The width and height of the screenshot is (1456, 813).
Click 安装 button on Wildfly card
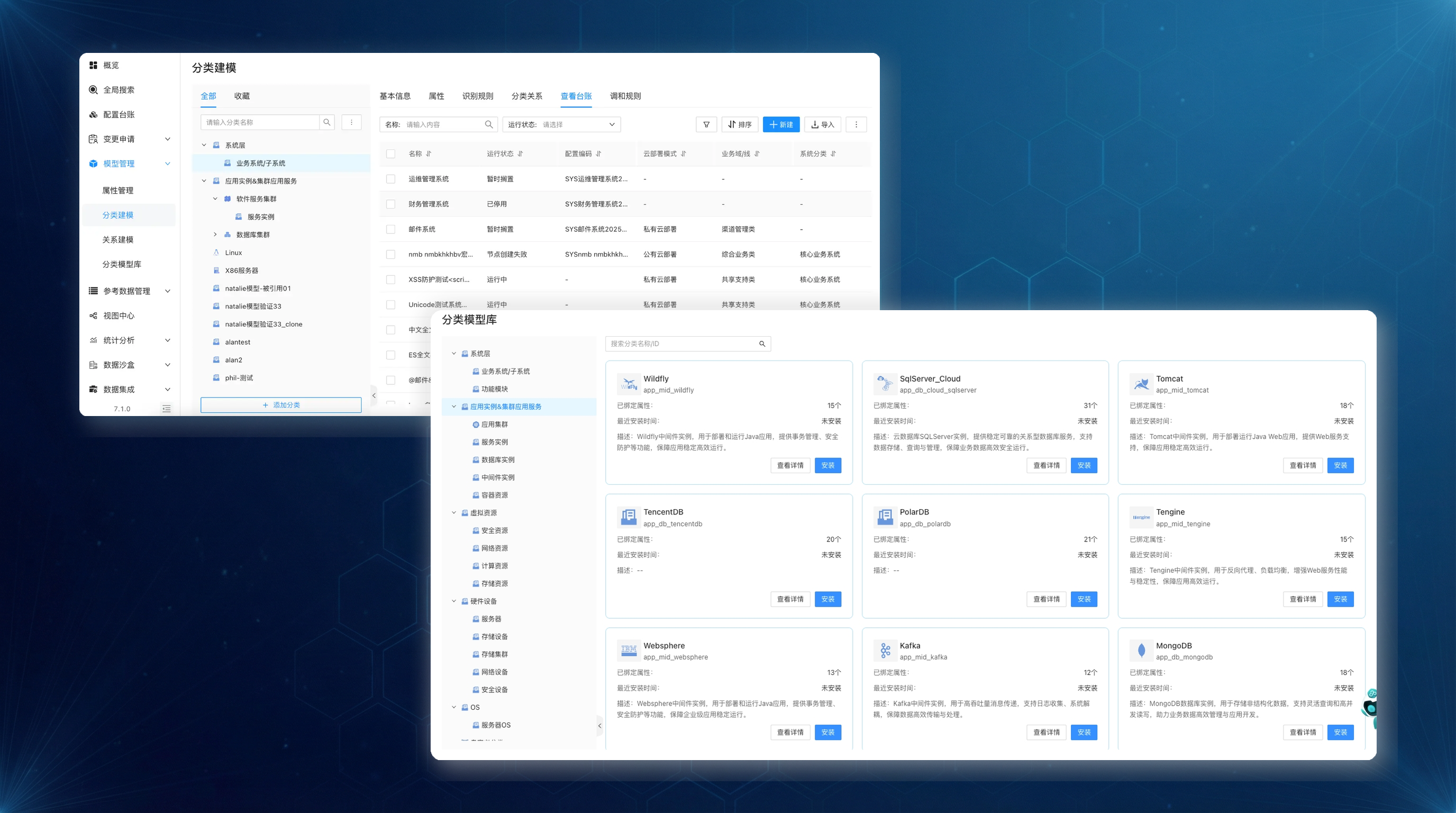click(827, 465)
